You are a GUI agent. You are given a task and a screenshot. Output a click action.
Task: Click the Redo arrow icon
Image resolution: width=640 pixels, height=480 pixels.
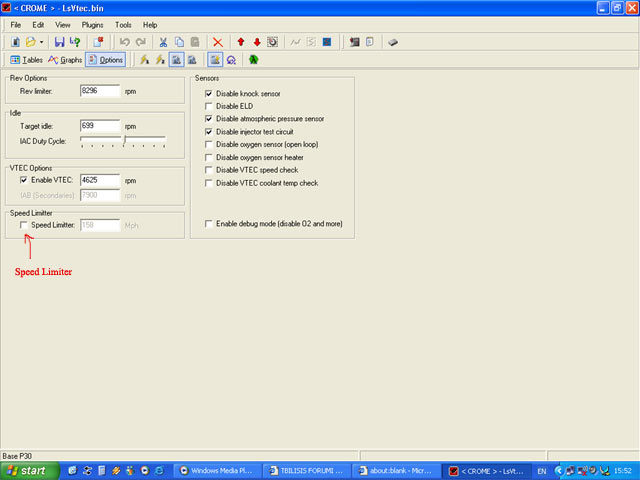coord(141,42)
